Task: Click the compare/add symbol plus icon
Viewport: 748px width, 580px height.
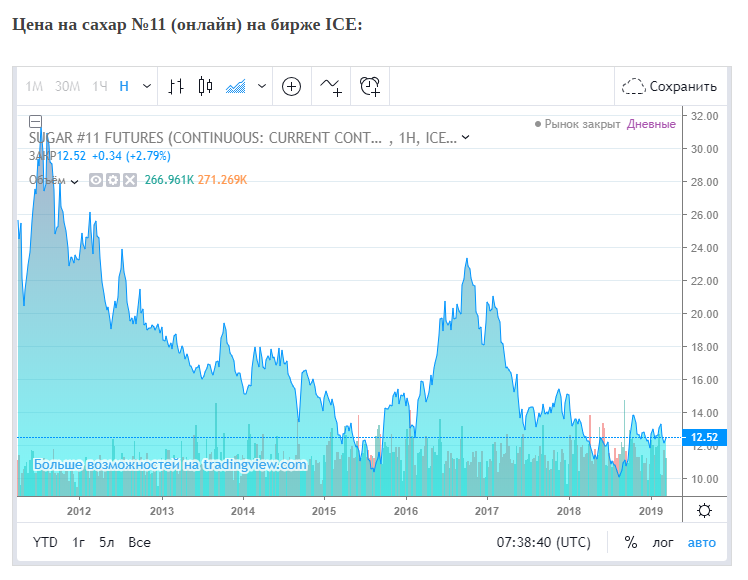Action: pos(291,87)
